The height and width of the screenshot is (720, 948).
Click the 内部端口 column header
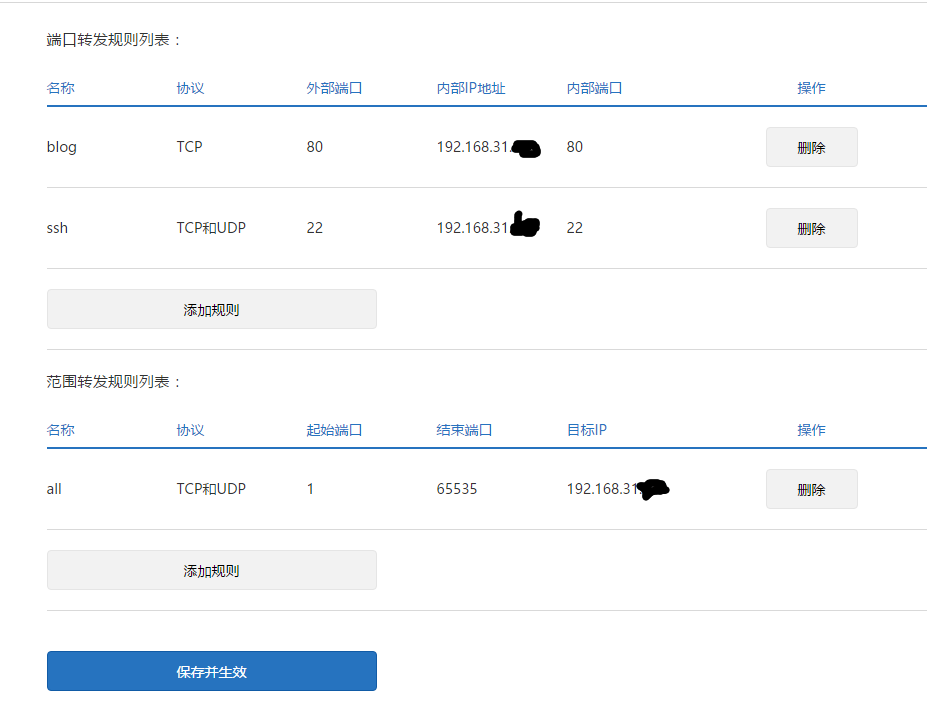pos(594,88)
